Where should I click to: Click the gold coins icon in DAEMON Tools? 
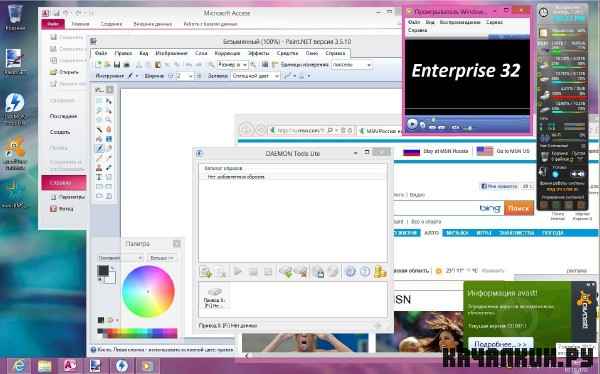[380, 271]
